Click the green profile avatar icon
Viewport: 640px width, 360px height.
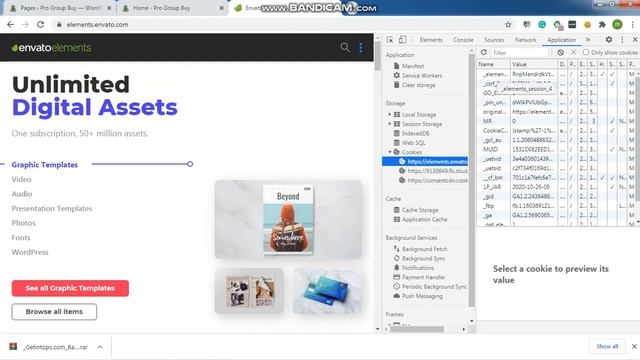click(618, 24)
